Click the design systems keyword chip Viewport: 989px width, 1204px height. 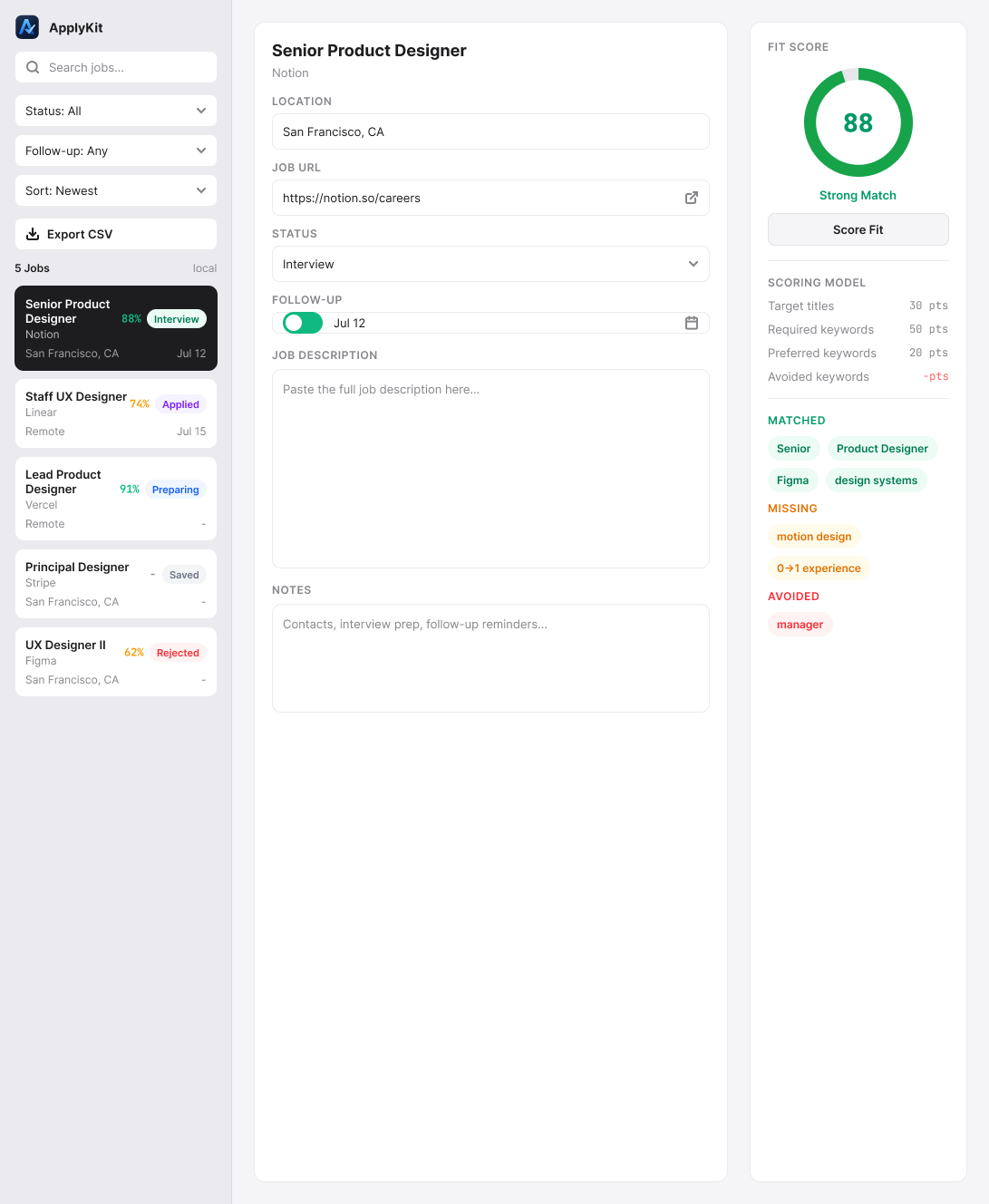pos(876,481)
